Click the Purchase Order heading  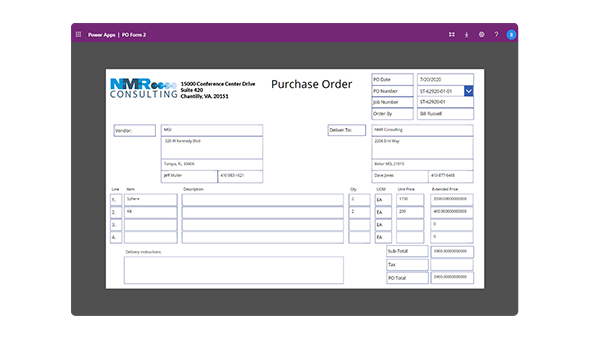[x=312, y=84]
